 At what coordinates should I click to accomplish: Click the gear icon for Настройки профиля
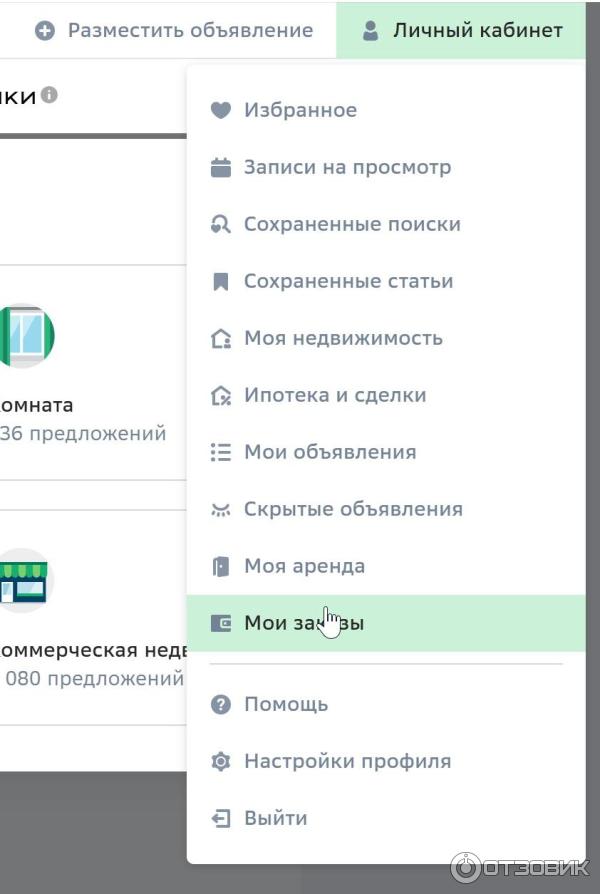221,762
